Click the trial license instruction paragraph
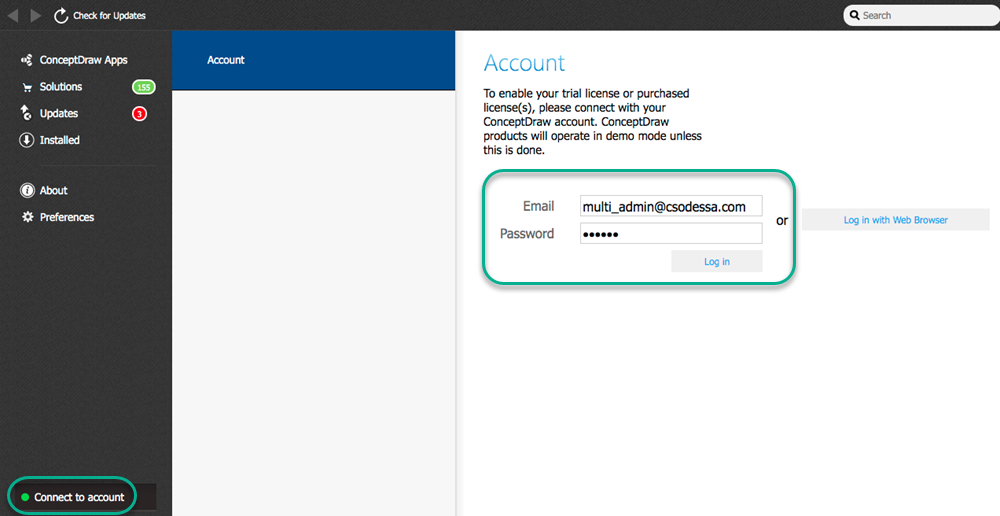This screenshot has height=516, width=1000. click(x=592, y=122)
